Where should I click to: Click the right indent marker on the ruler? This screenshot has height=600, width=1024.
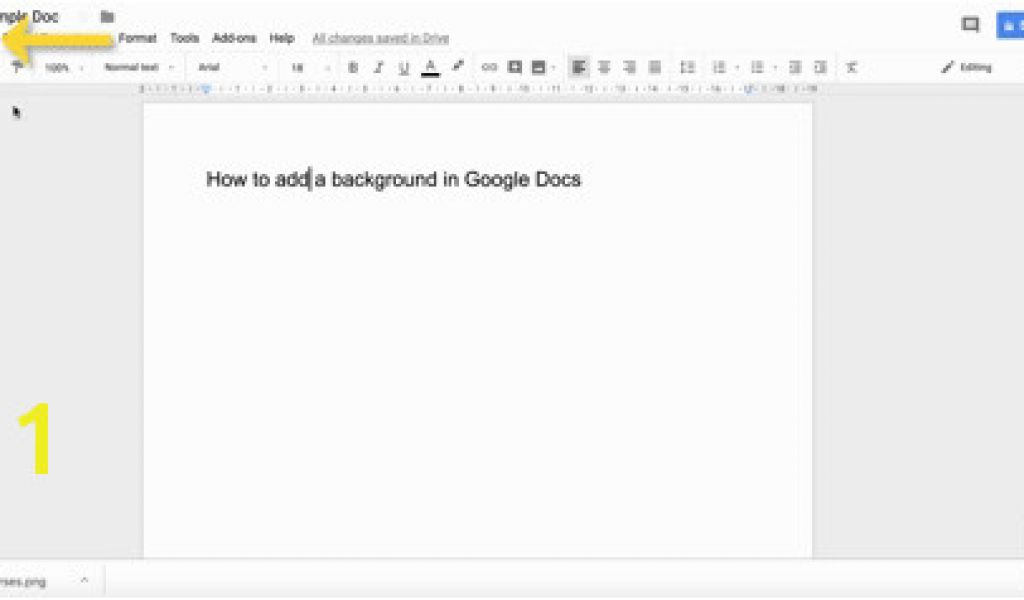coord(748,89)
